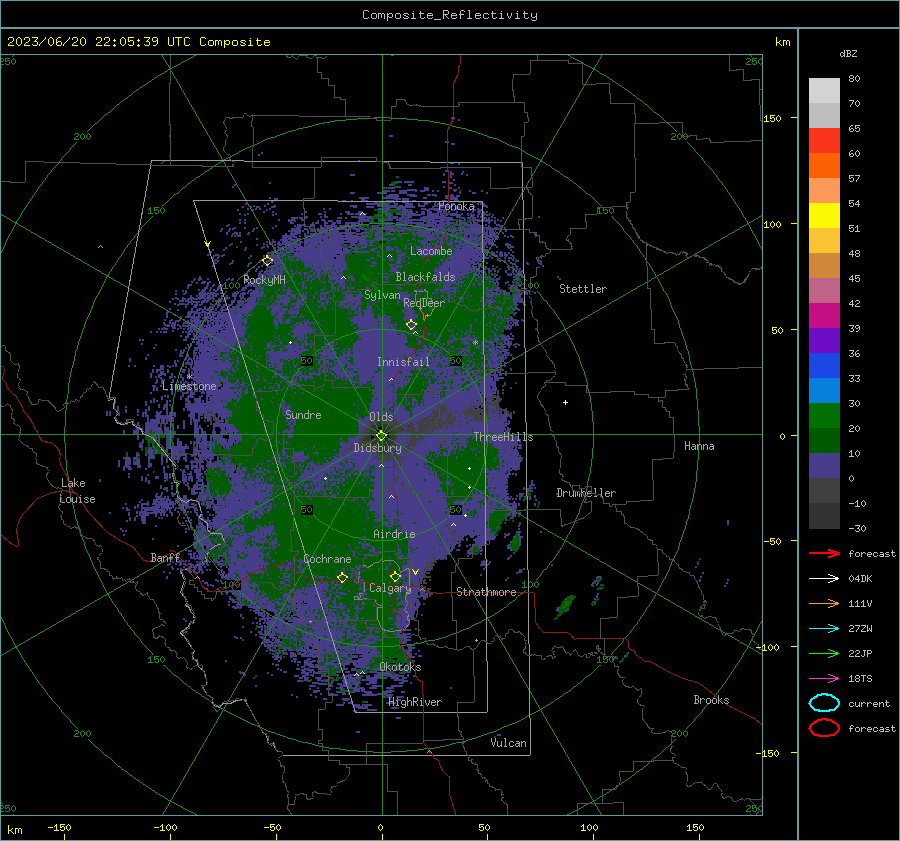This screenshot has width=900, height=841.
Task: Click the Stettler city label
Action: point(583,289)
